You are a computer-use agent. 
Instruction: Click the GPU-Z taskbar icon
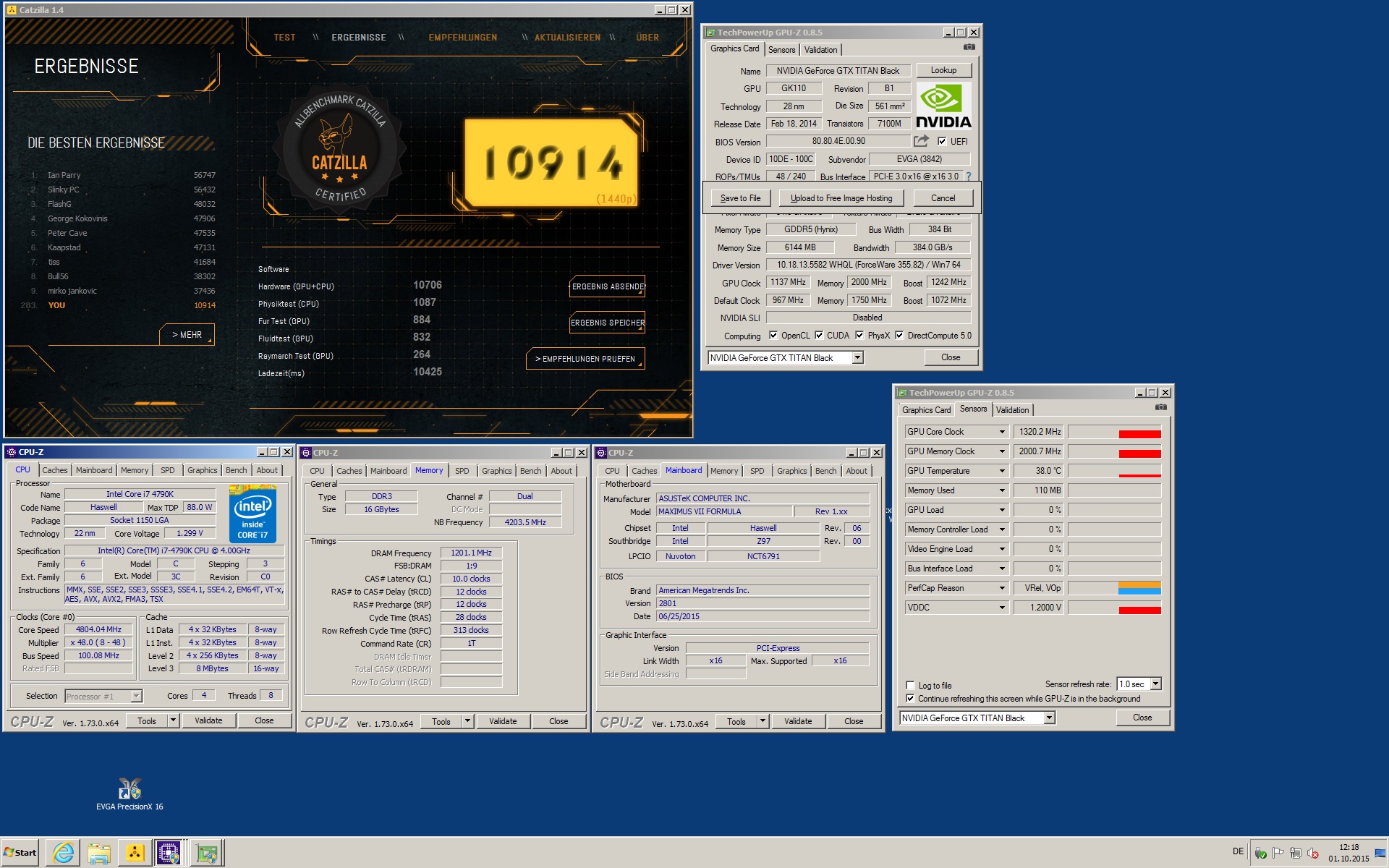tap(207, 853)
